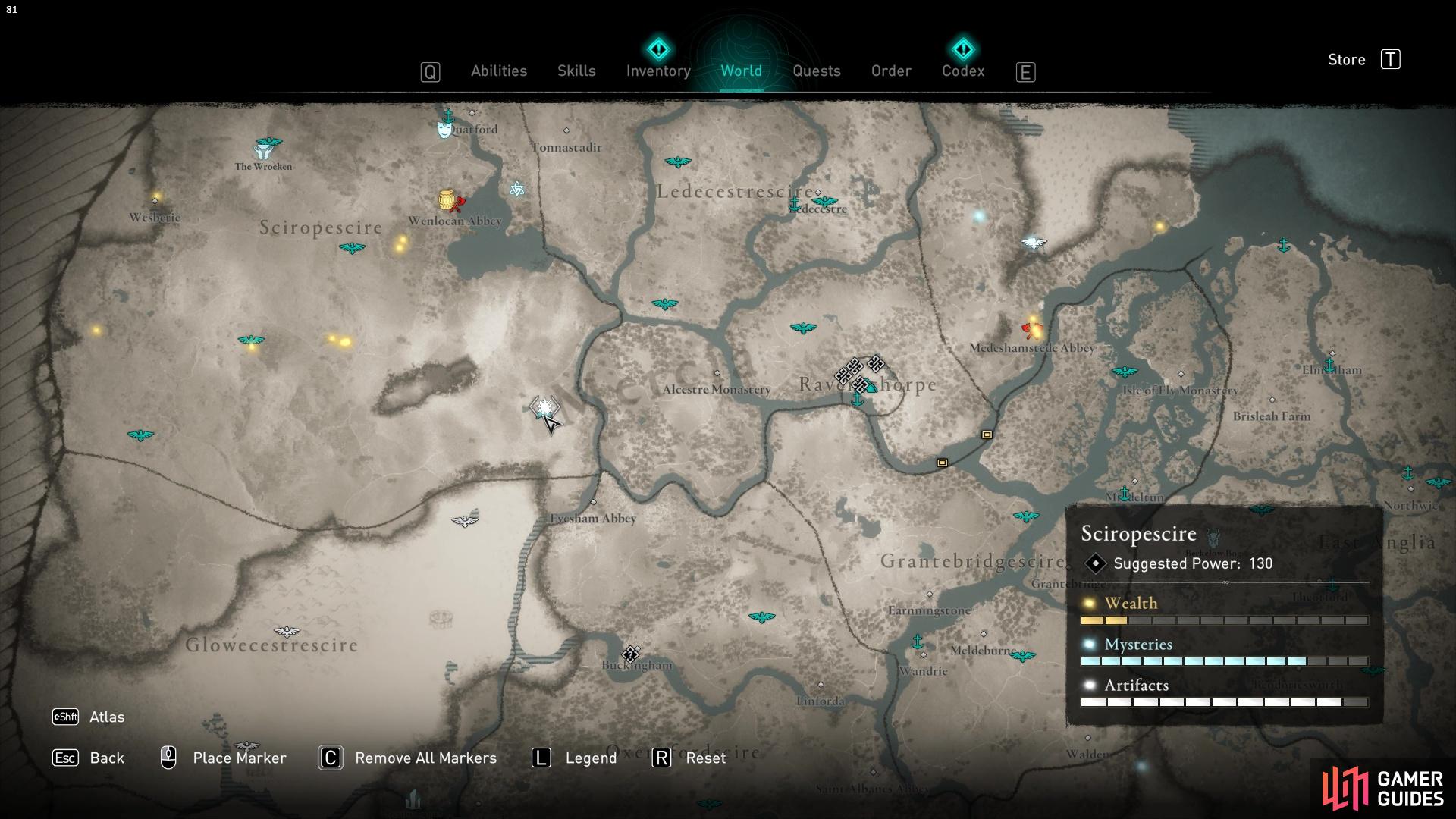Go to the Quests tab
1456x819 pixels.
816,71
